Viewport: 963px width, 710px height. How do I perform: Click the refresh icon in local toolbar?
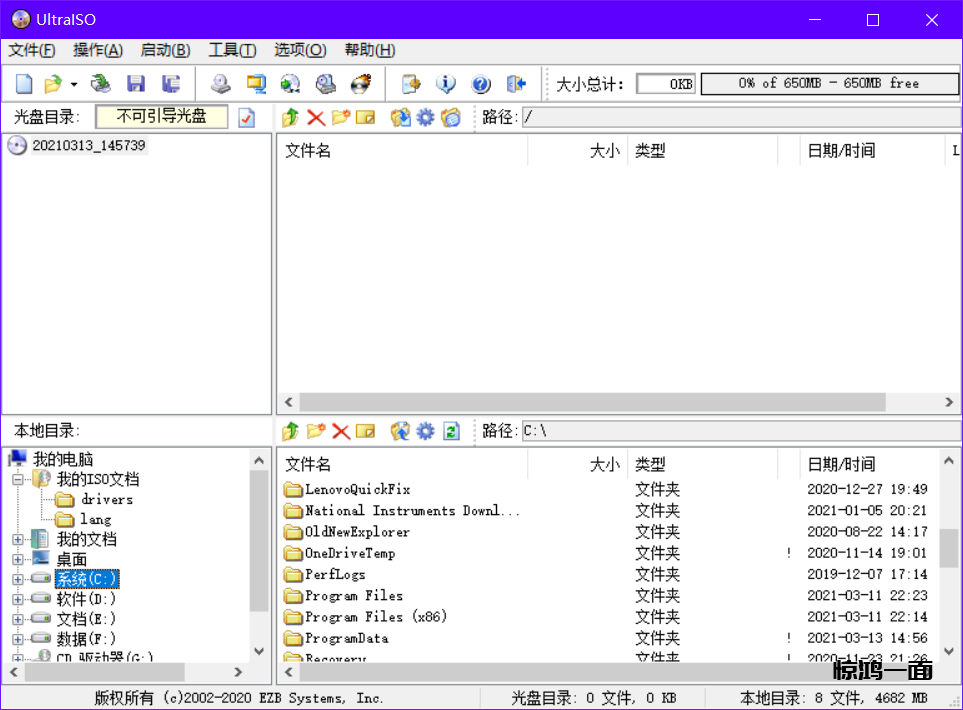451,431
